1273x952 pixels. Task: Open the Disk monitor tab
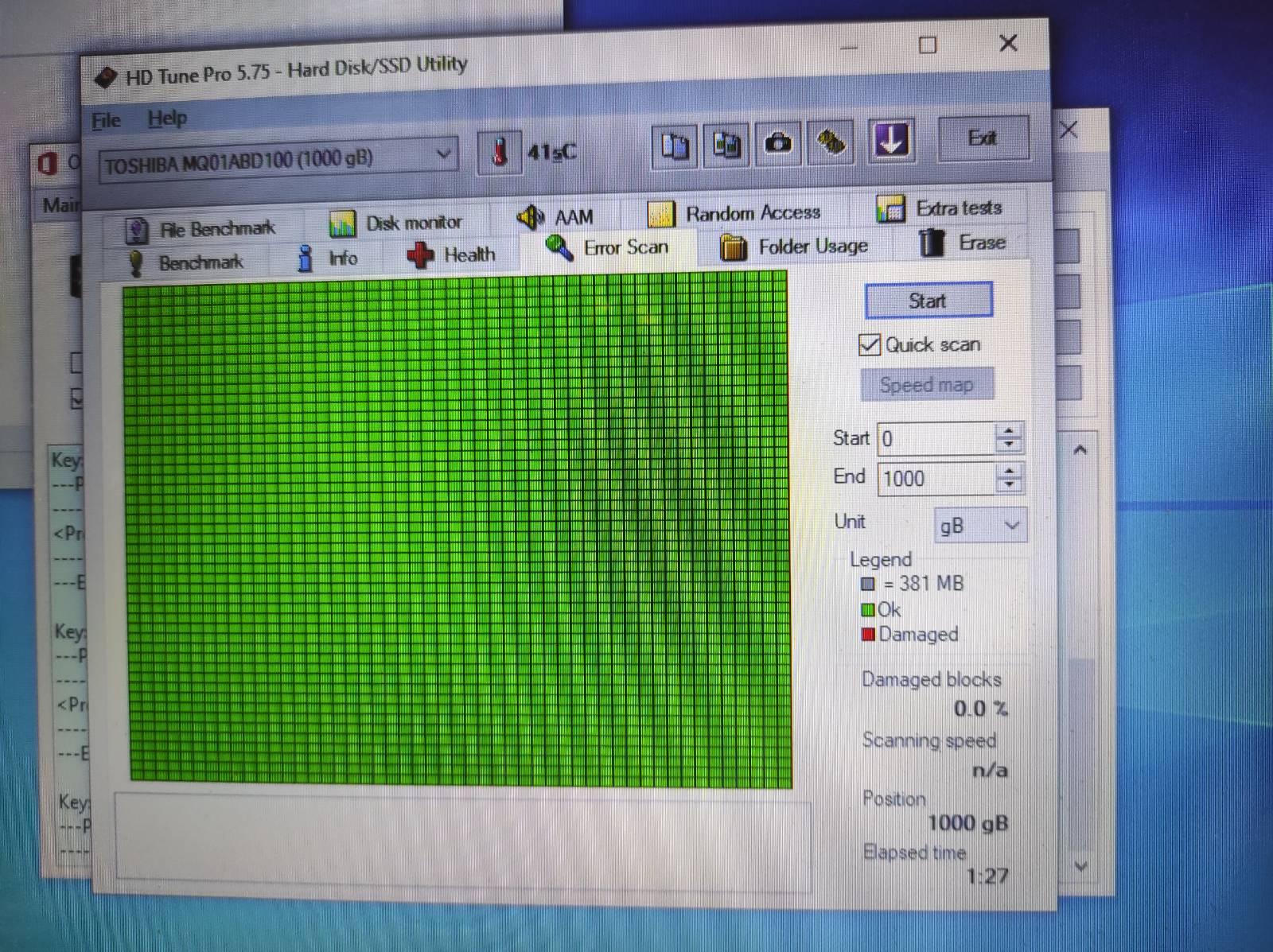396,223
